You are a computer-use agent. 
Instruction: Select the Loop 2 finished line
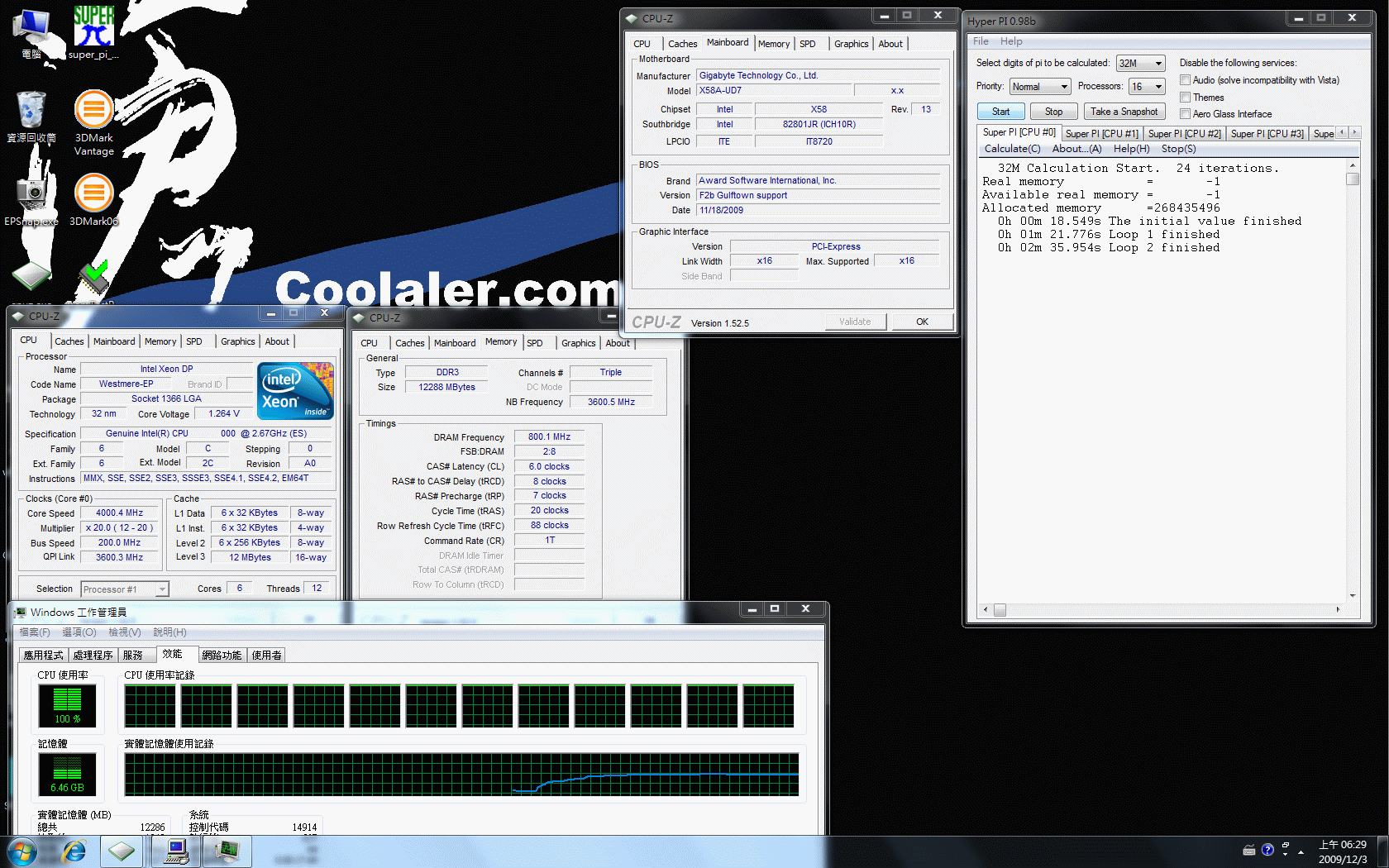pos(1108,247)
